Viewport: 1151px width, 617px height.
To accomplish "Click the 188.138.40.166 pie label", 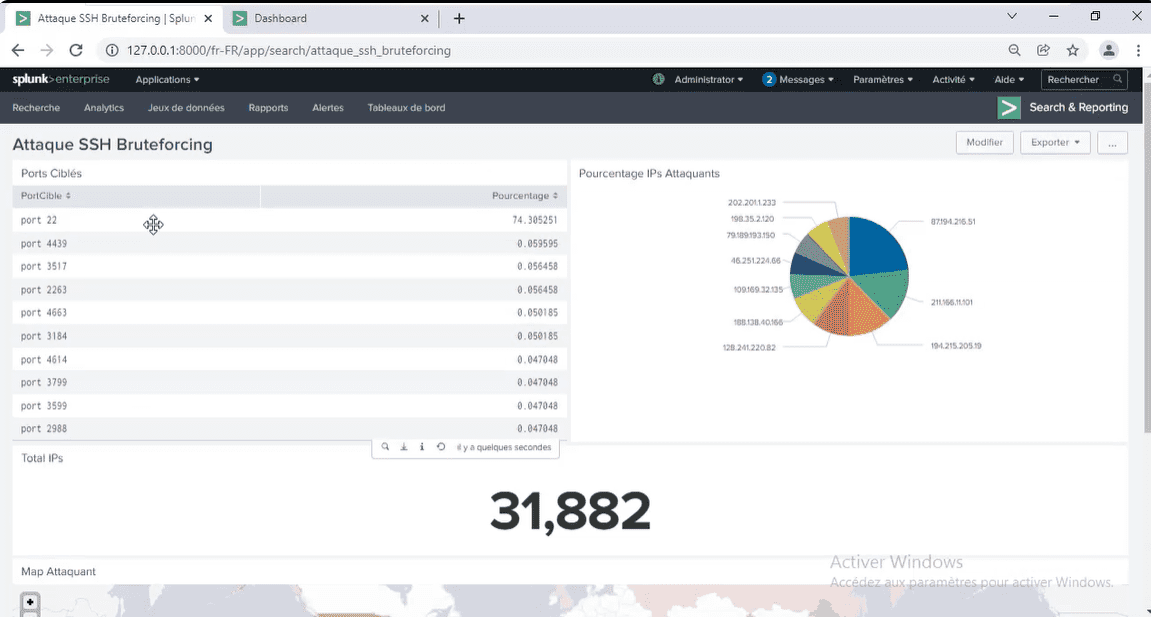I will (x=758, y=322).
